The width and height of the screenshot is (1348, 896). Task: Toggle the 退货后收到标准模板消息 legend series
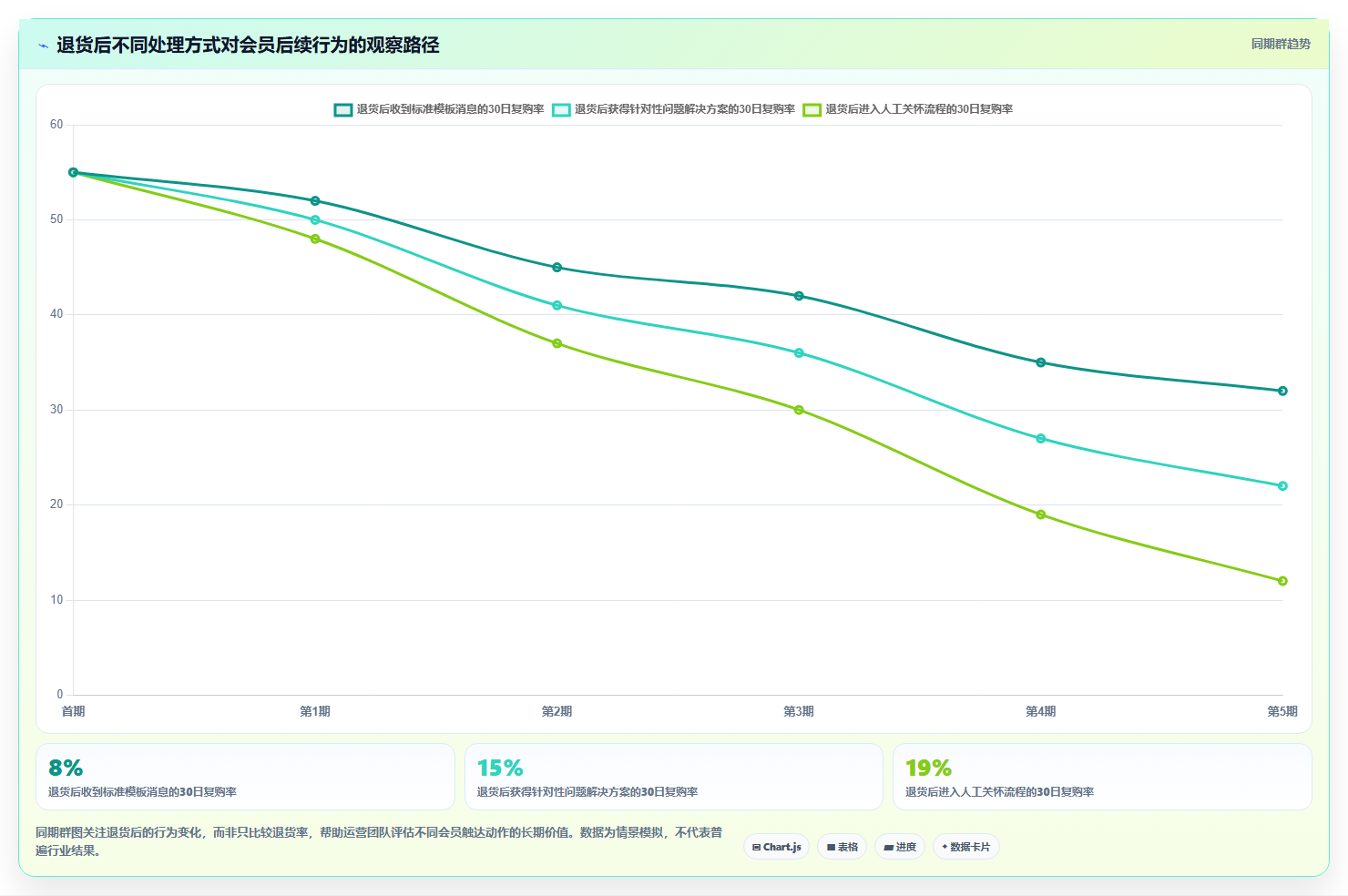(439, 109)
